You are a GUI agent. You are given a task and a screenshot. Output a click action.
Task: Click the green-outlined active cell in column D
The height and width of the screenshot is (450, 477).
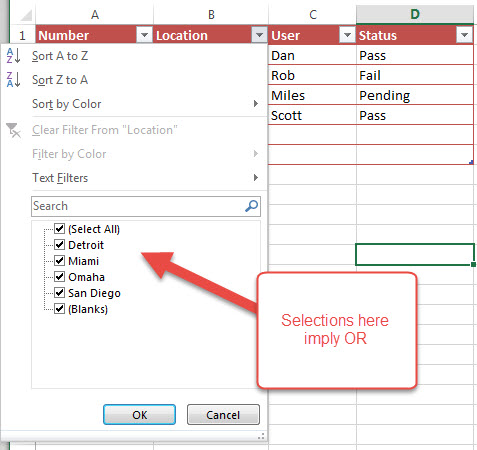pyautogui.click(x=415, y=254)
